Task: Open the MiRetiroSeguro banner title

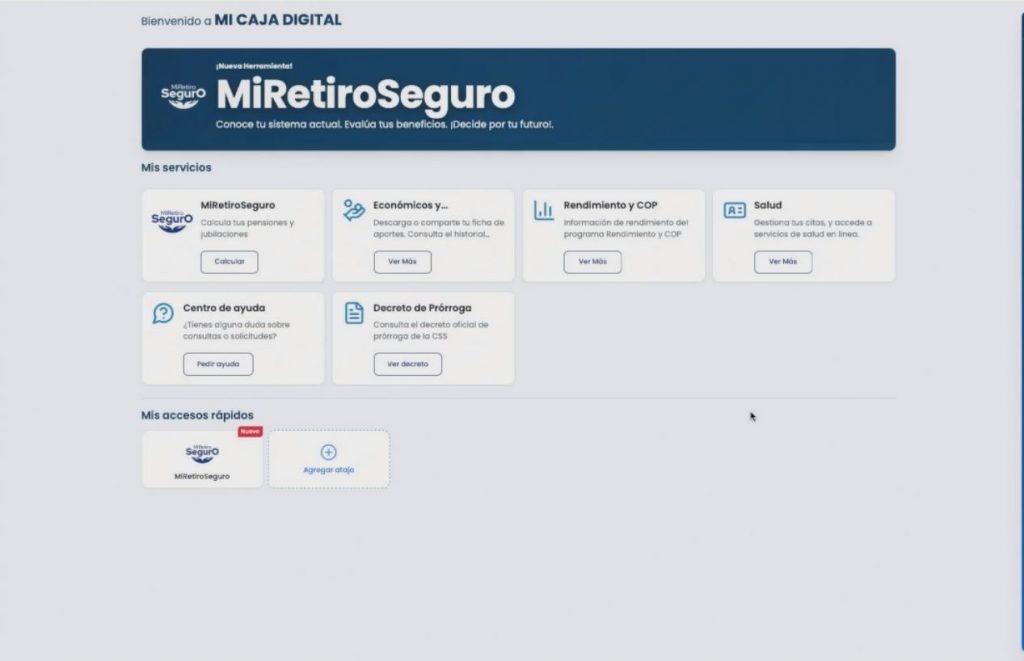Action: [x=366, y=95]
